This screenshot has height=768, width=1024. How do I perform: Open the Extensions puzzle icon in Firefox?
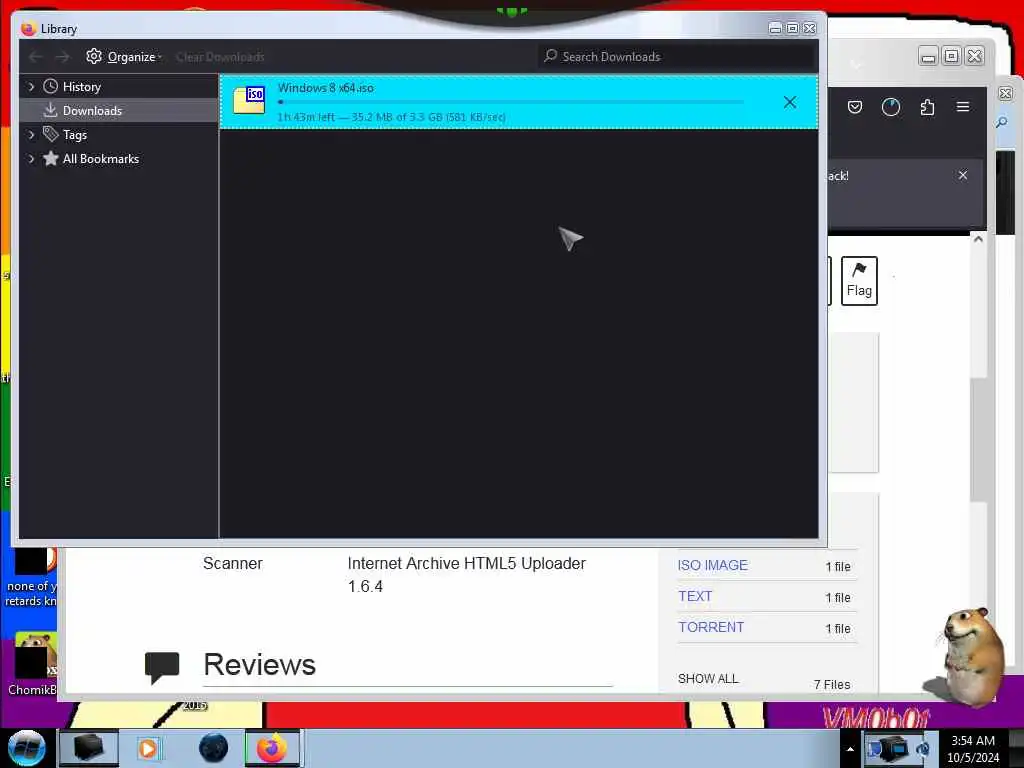(x=927, y=107)
